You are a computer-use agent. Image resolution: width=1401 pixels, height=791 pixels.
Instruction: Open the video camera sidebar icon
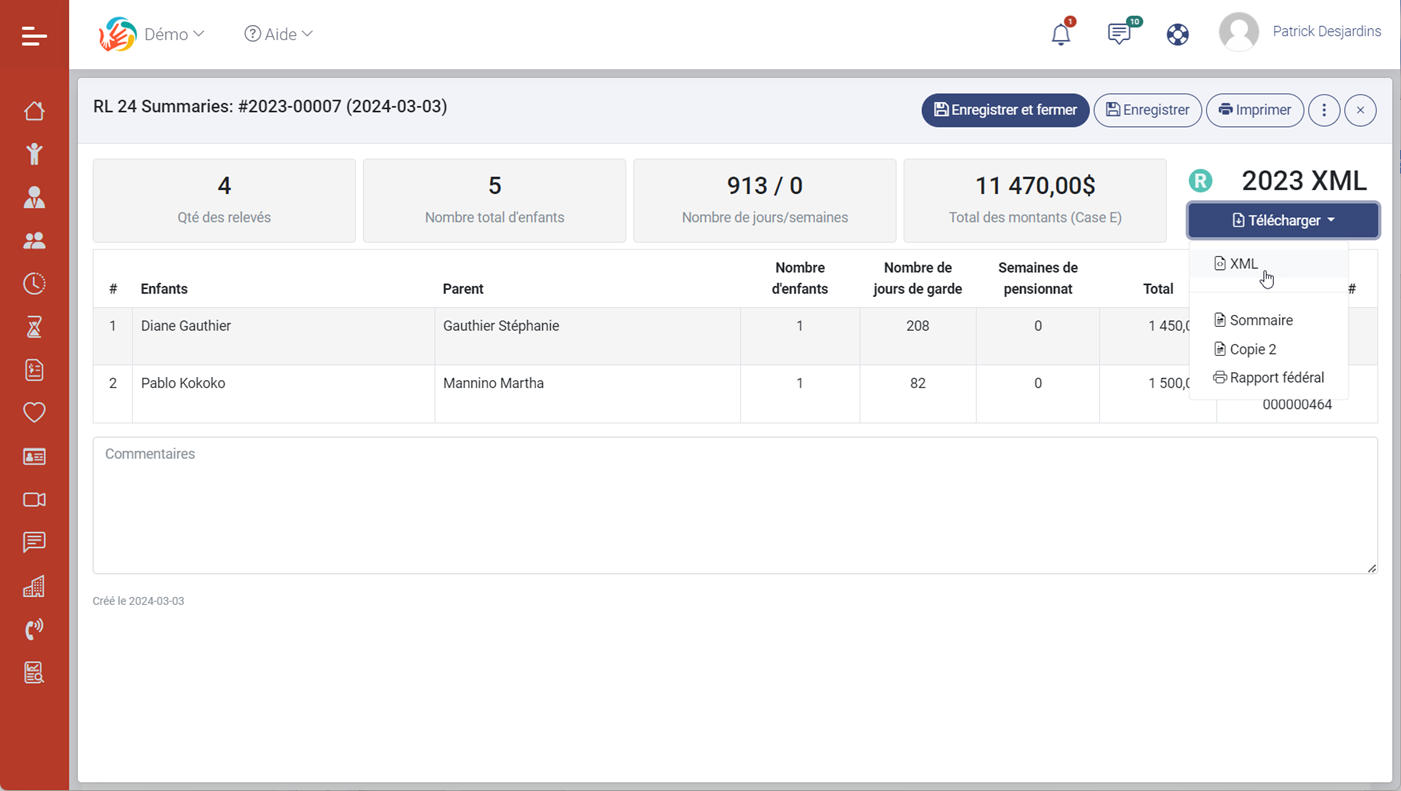coord(34,499)
